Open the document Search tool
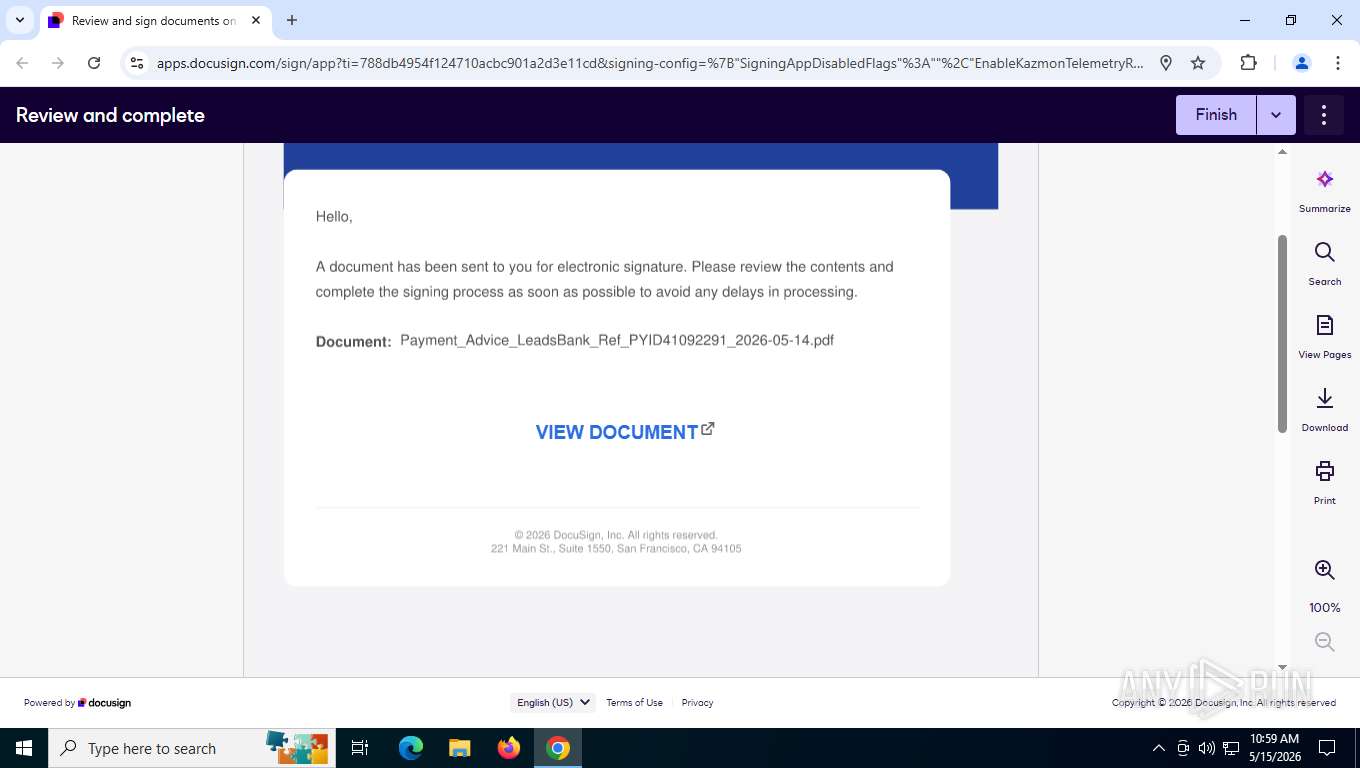 (1324, 264)
